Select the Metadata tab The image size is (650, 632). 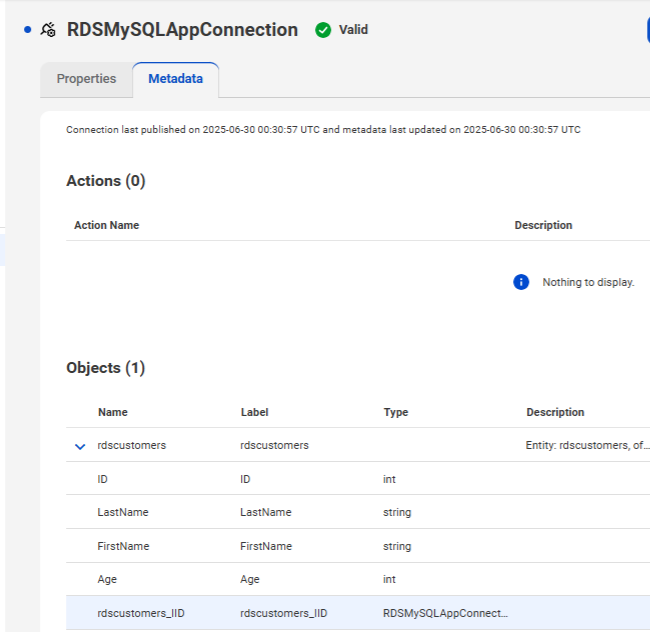coord(176,79)
